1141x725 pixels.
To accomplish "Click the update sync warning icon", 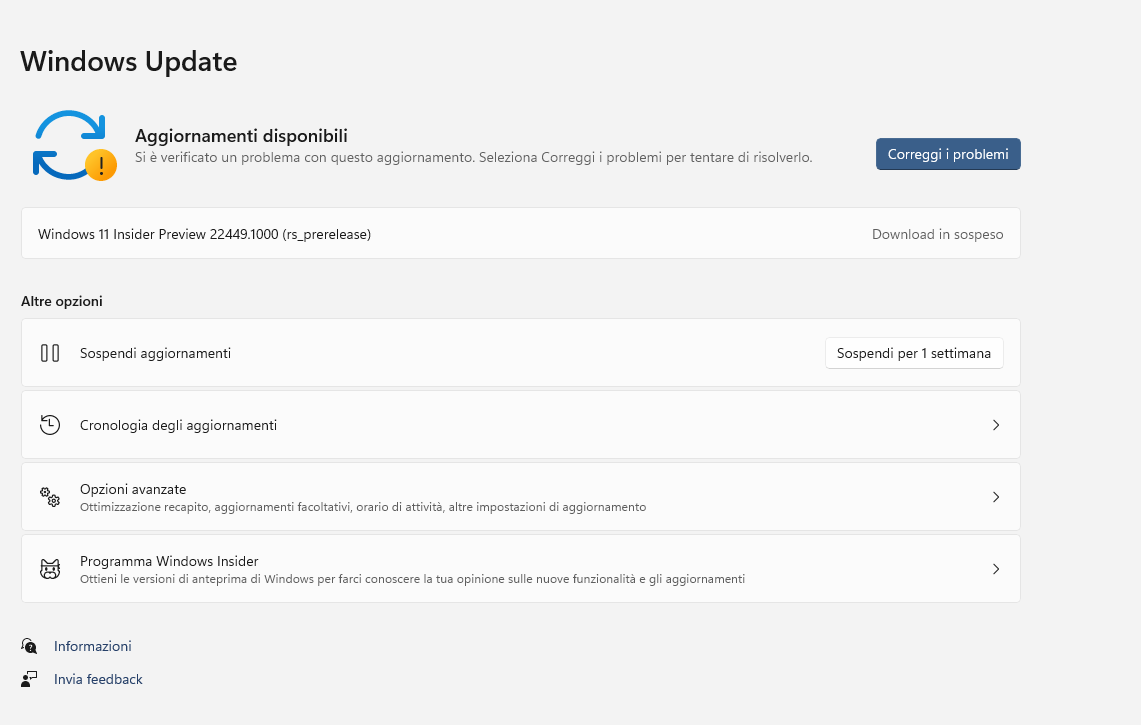I will 74,146.
